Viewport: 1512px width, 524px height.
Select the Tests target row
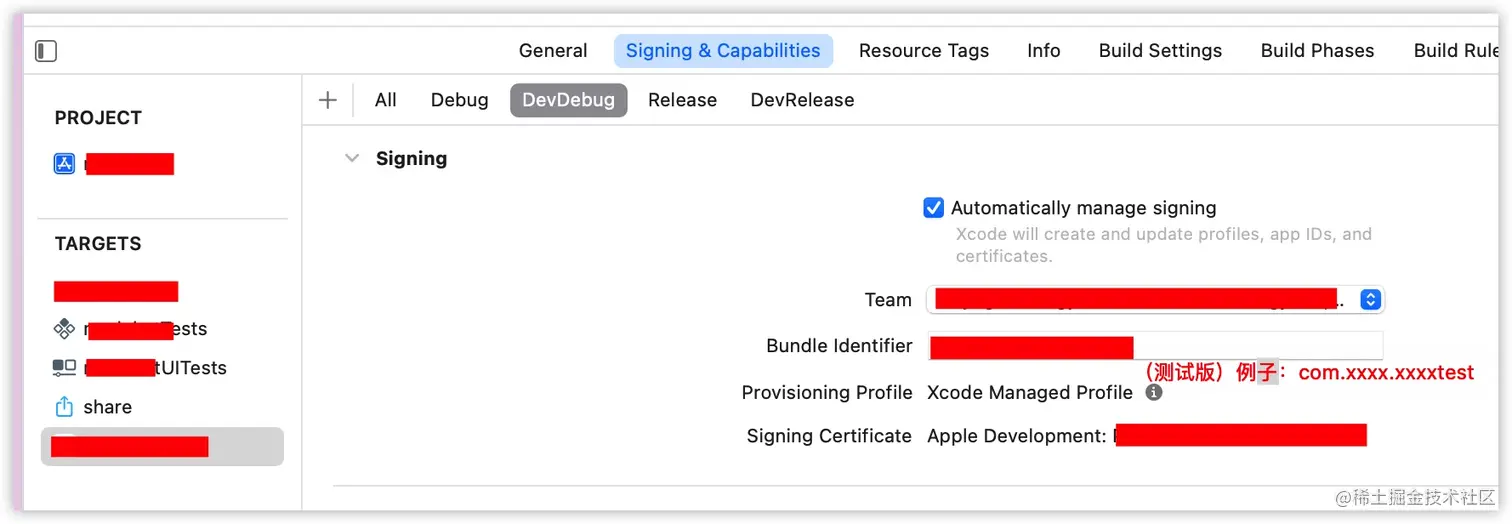click(x=162, y=329)
